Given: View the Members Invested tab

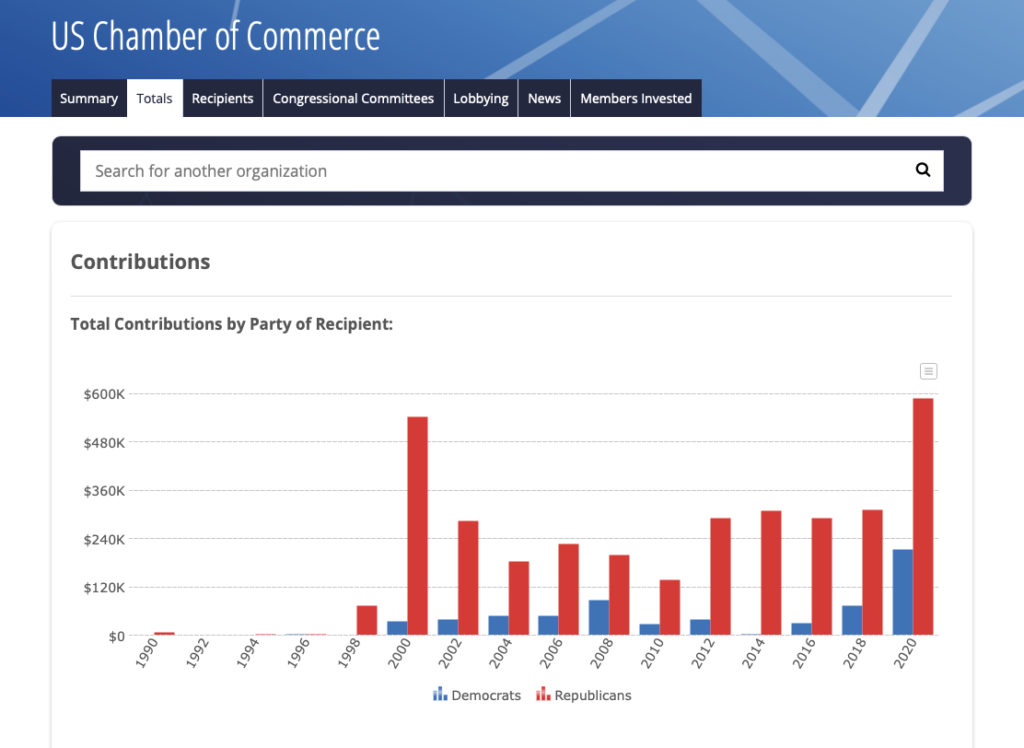Looking at the screenshot, I should coord(636,98).
